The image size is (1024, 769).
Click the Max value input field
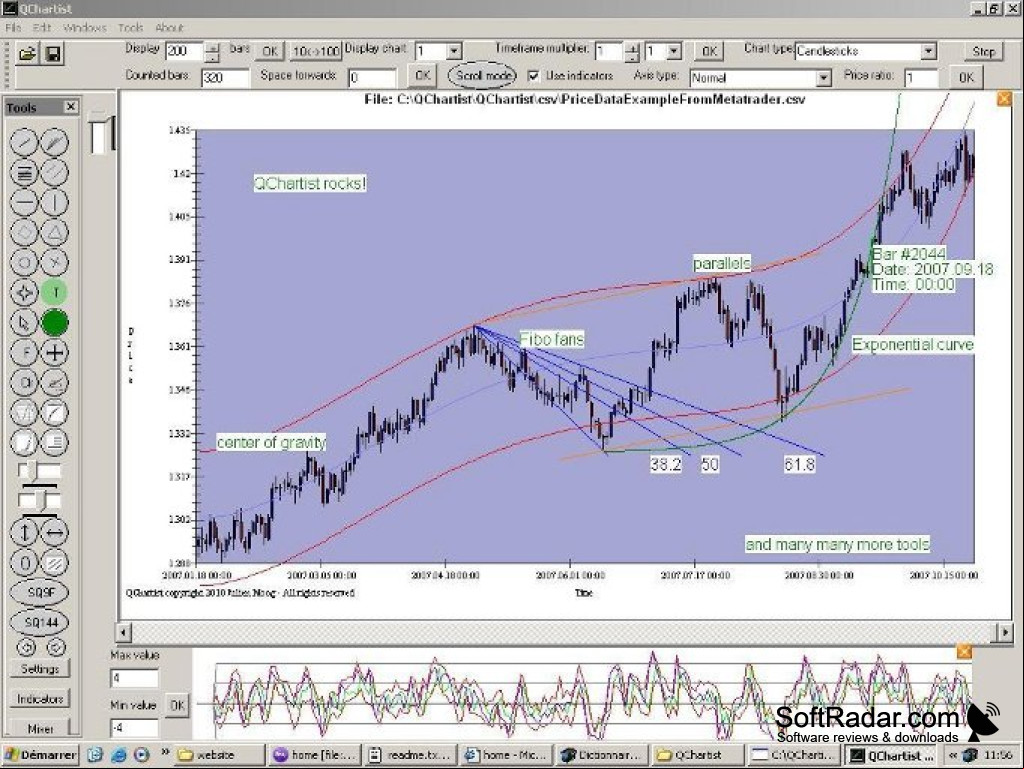pyautogui.click(x=134, y=678)
